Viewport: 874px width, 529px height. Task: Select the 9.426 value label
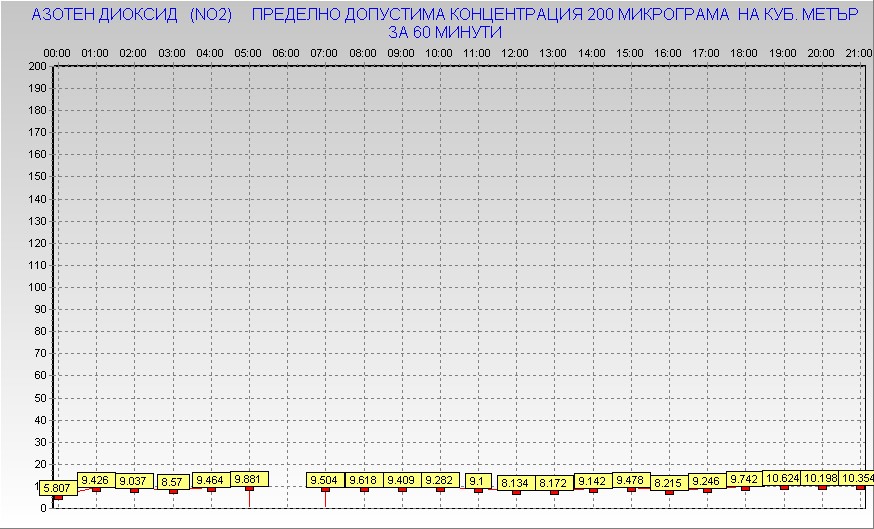pyautogui.click(x=96, y=480)
